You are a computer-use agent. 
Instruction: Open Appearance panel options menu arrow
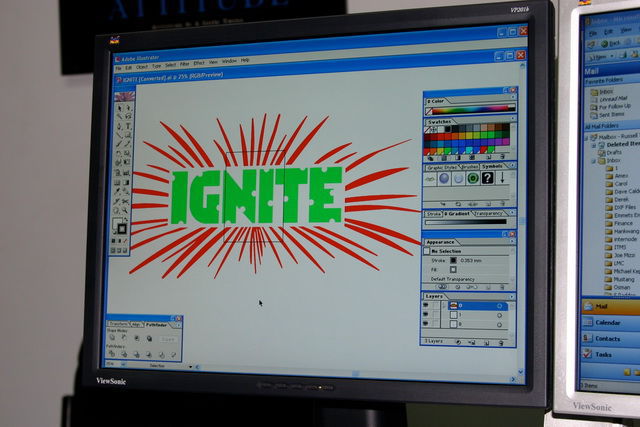[x=512, y=241]
